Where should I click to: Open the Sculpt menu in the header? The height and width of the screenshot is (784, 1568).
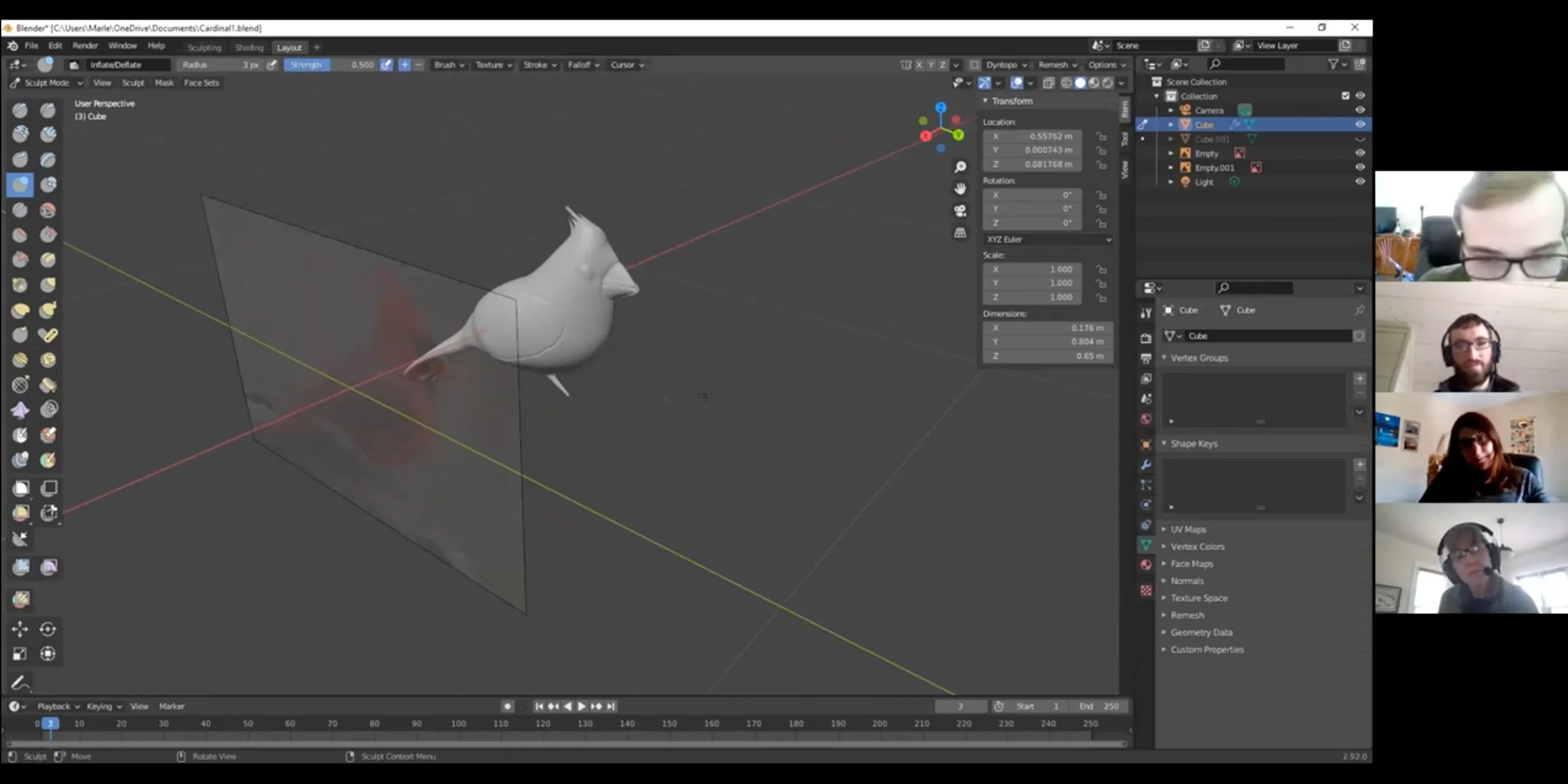[133, 82]
